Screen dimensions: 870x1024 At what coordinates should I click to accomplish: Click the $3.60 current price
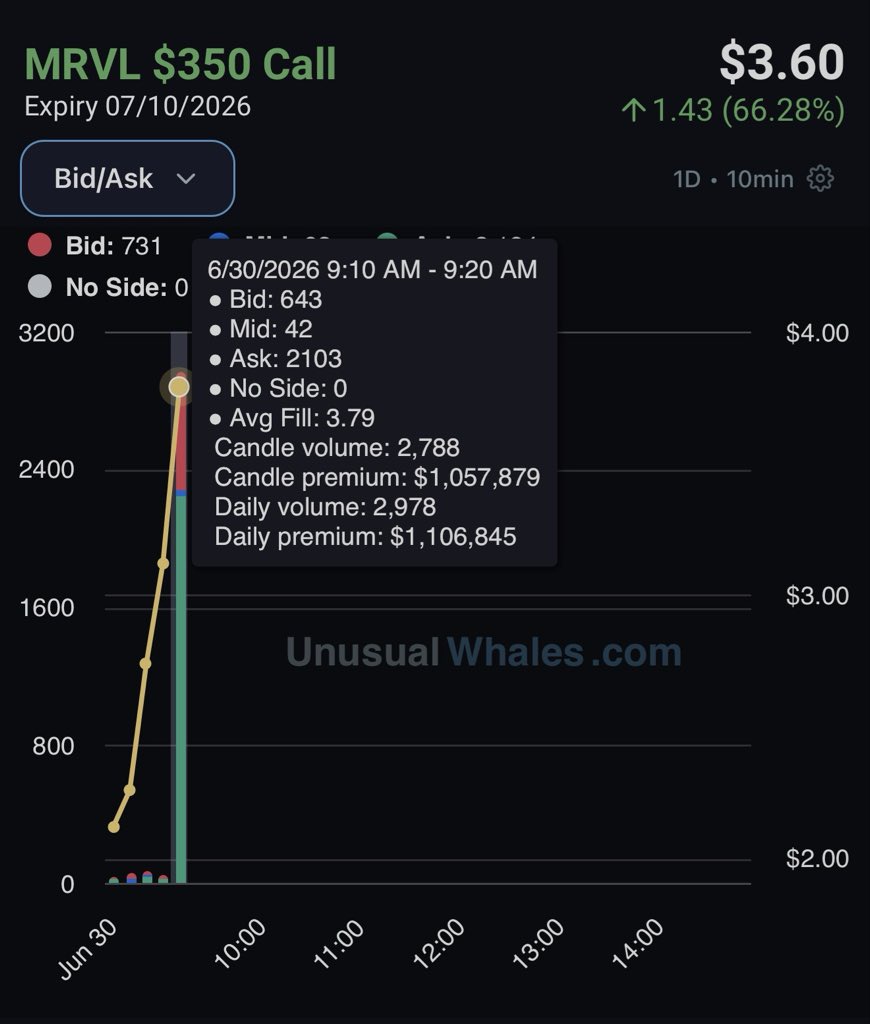782,61
